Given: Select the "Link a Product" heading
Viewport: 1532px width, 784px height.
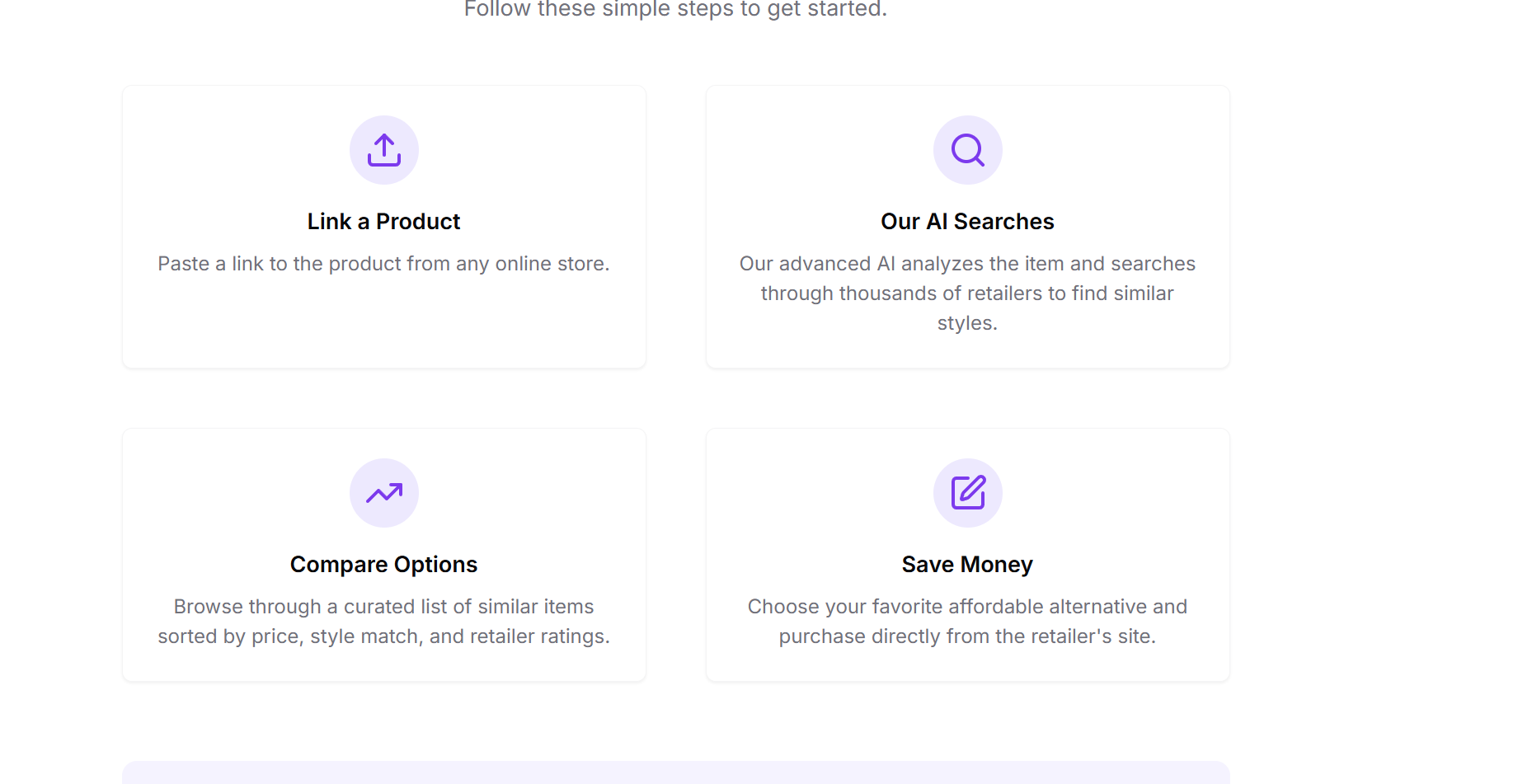Looking at the screenshot, I should tap(384, 222).
